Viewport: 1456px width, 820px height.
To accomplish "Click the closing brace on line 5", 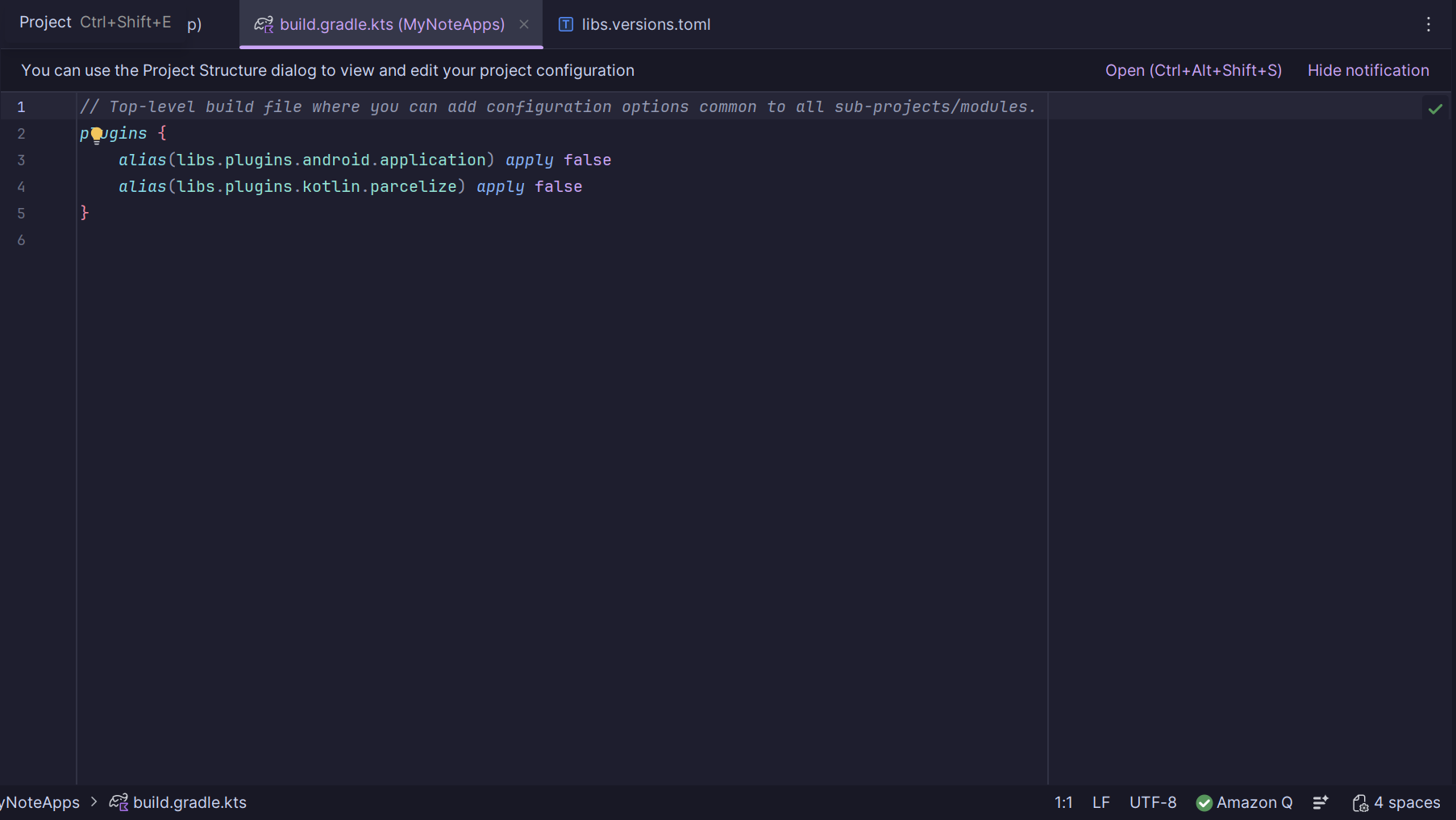I will [85, 213].
